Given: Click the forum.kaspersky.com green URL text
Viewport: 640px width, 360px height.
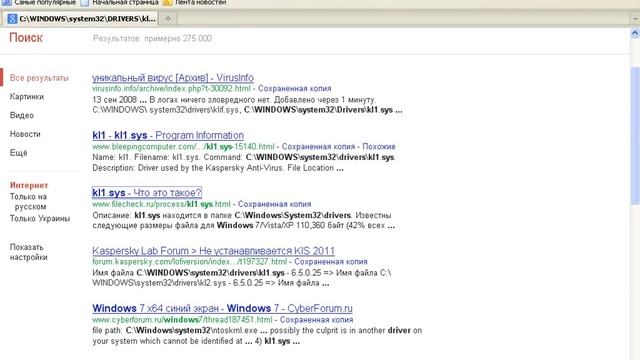Looking at the screenshot, I should point(189,262).
